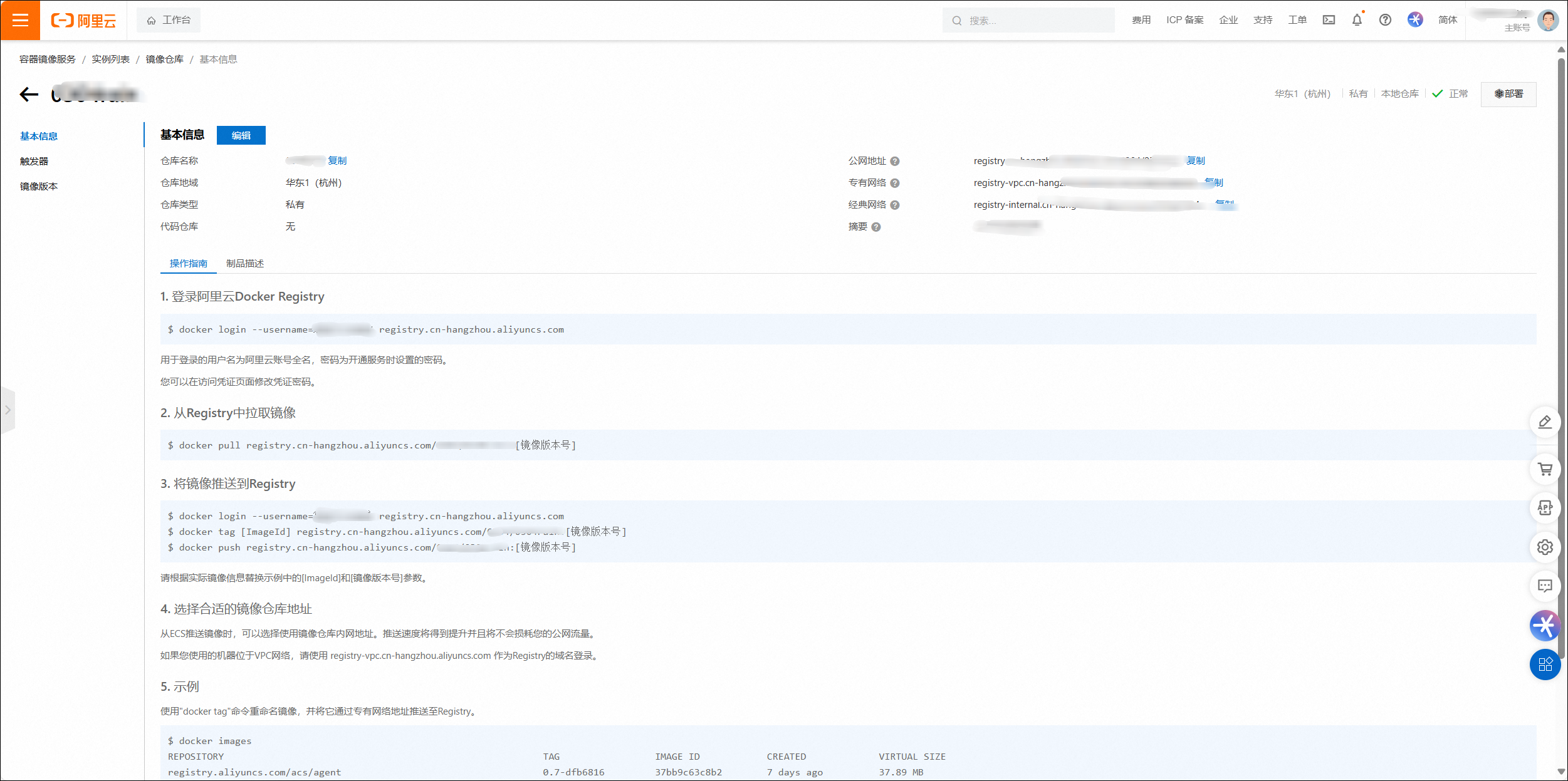Show help tooltip for 公网地址
The image size is (1568, 781).
click(895, 162)
